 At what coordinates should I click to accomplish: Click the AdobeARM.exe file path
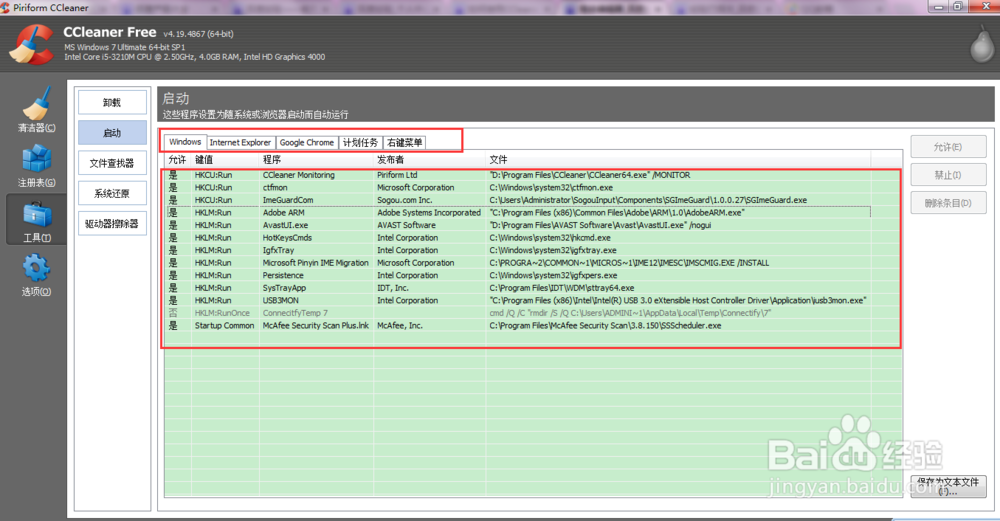[617, 212]
